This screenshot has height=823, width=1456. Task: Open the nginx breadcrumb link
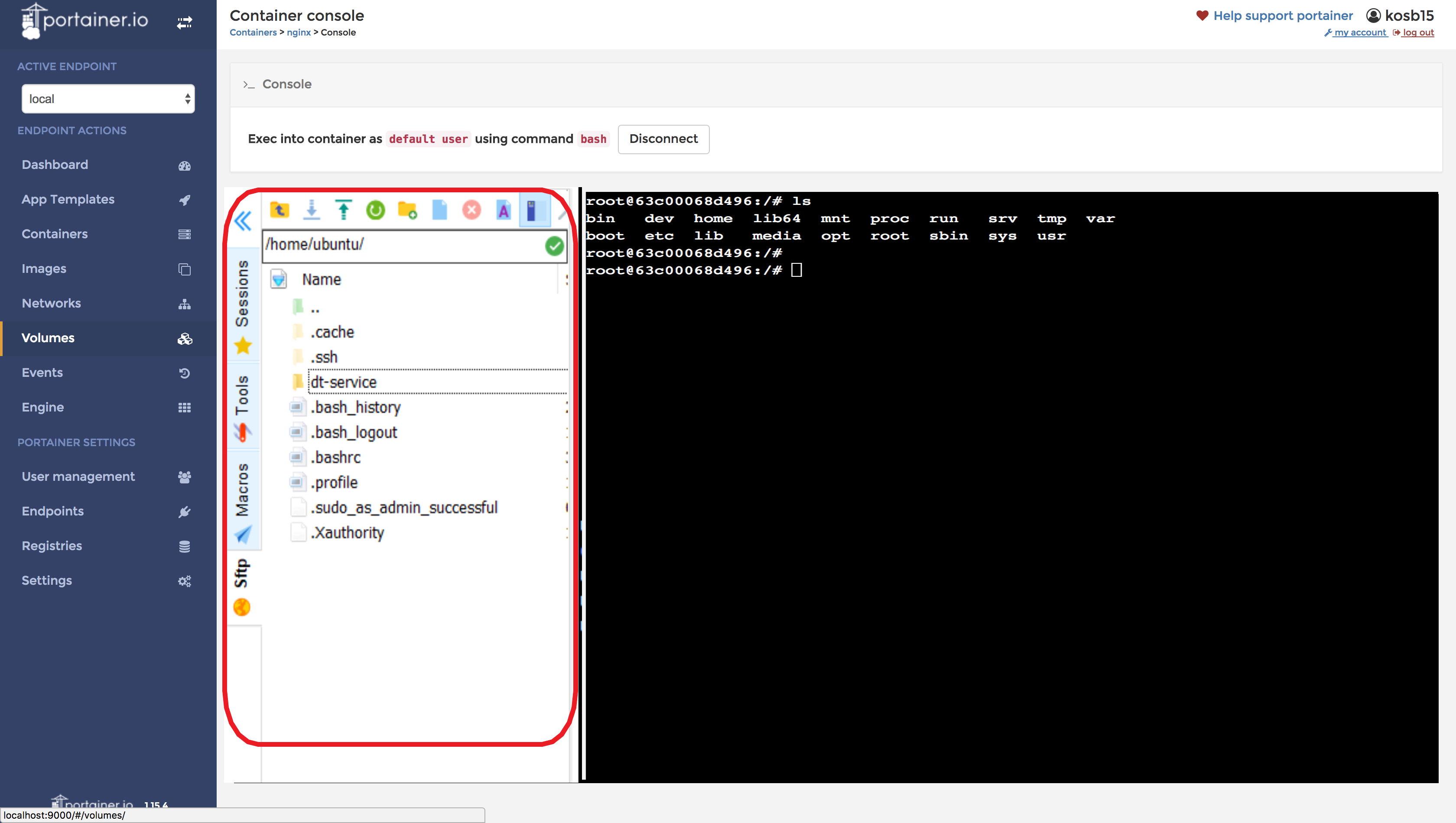(299, 32)
